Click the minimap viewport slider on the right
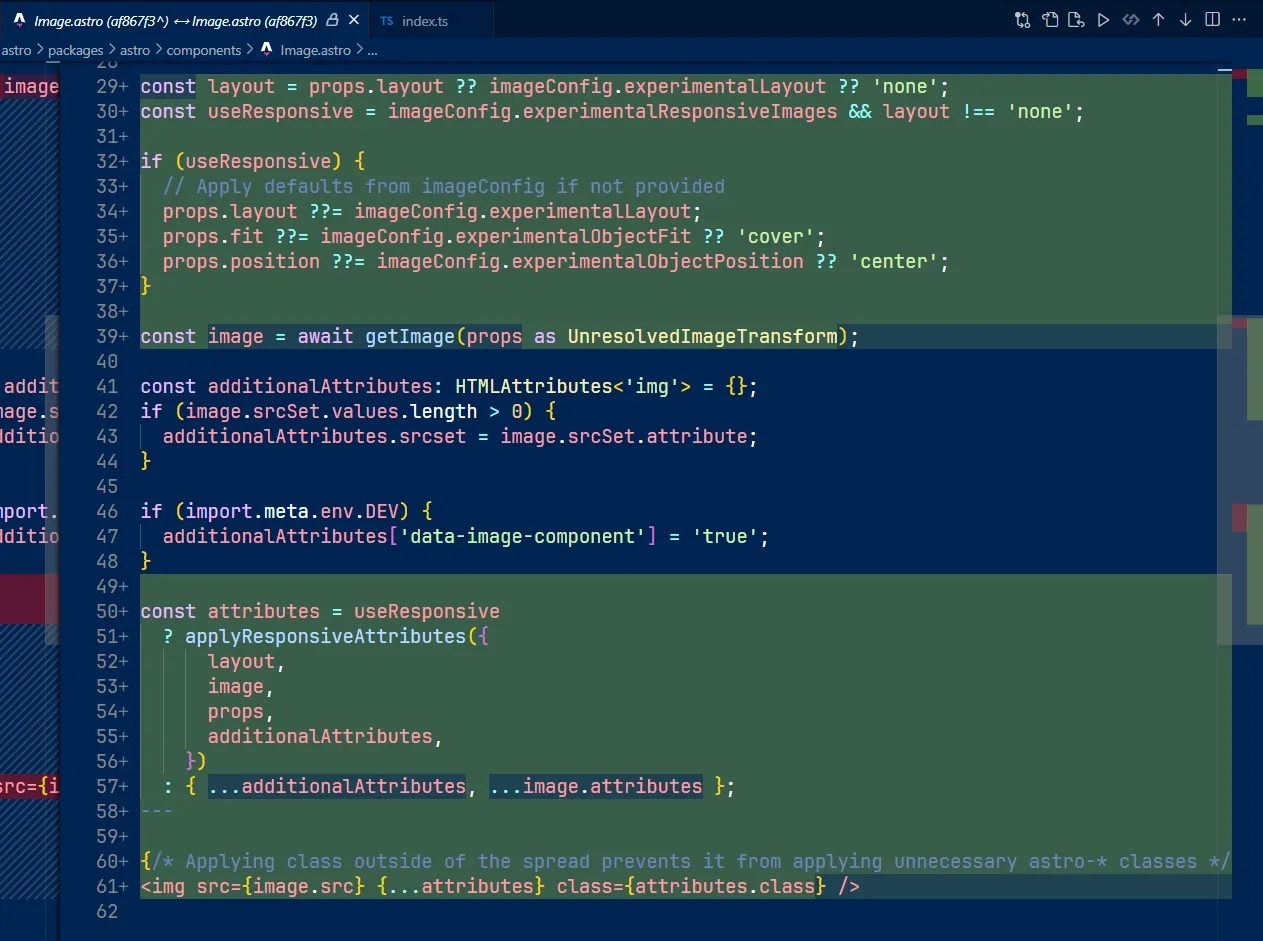 pos(1239,478)
